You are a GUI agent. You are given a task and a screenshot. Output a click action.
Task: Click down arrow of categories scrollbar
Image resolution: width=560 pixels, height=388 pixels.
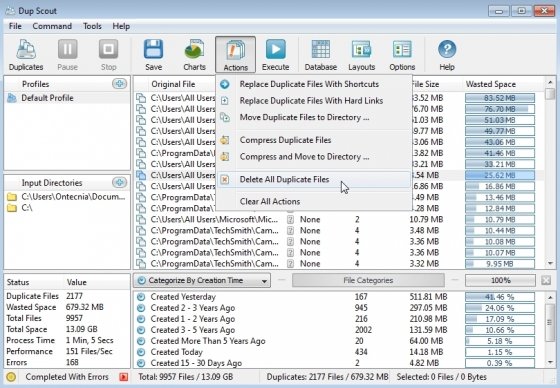click(x=550, y=362)
